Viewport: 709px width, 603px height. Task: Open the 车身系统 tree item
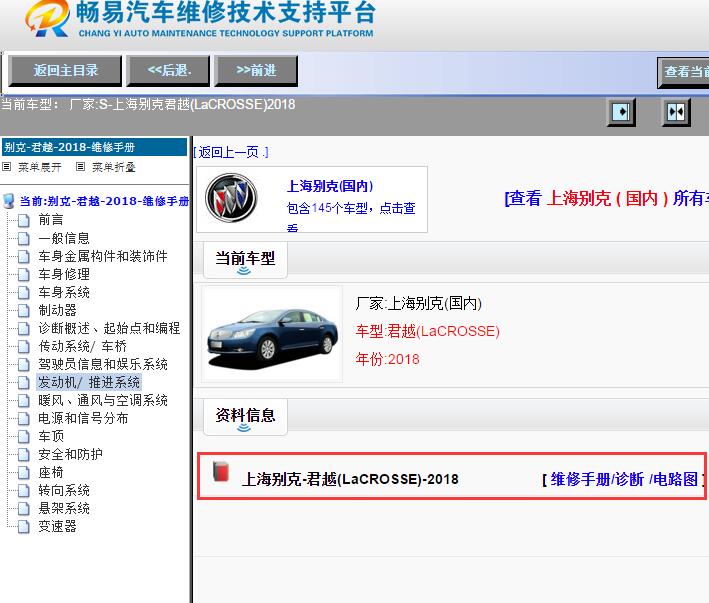(x=64, y=292)
